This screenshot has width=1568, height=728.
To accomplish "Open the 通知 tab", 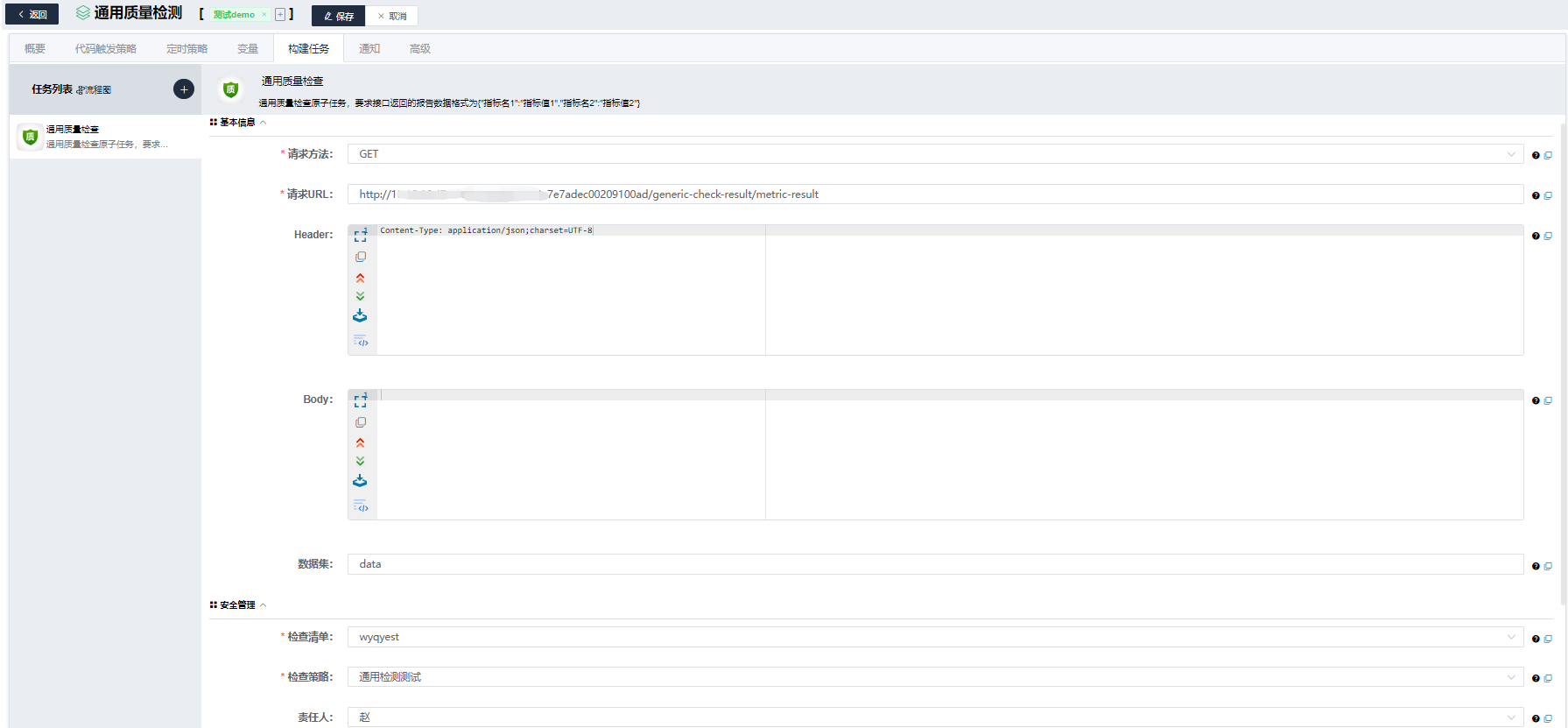I will [x=369, y=49].
